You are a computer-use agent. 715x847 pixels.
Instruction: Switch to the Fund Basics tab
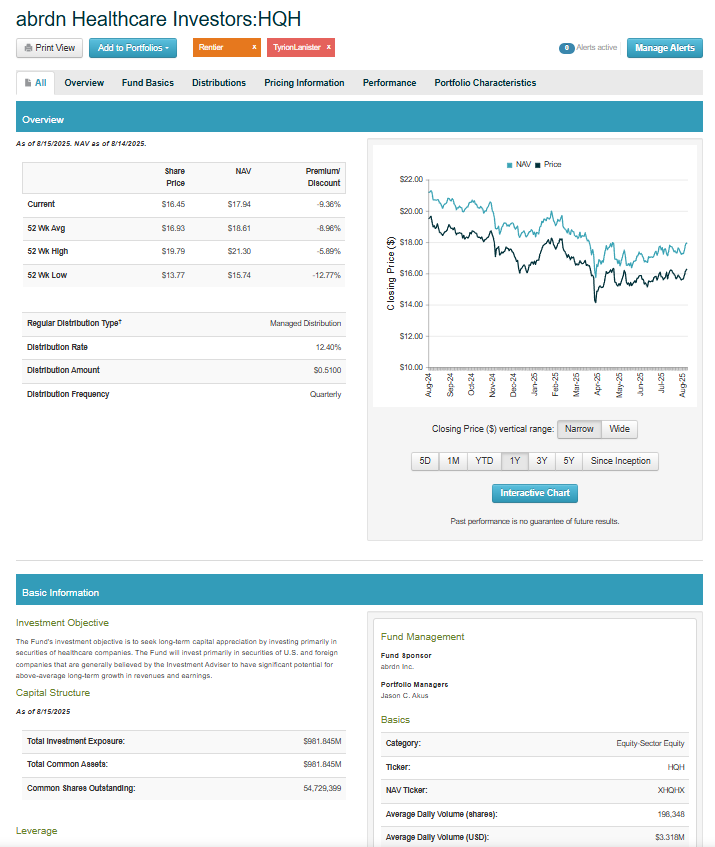pos(148,83)
